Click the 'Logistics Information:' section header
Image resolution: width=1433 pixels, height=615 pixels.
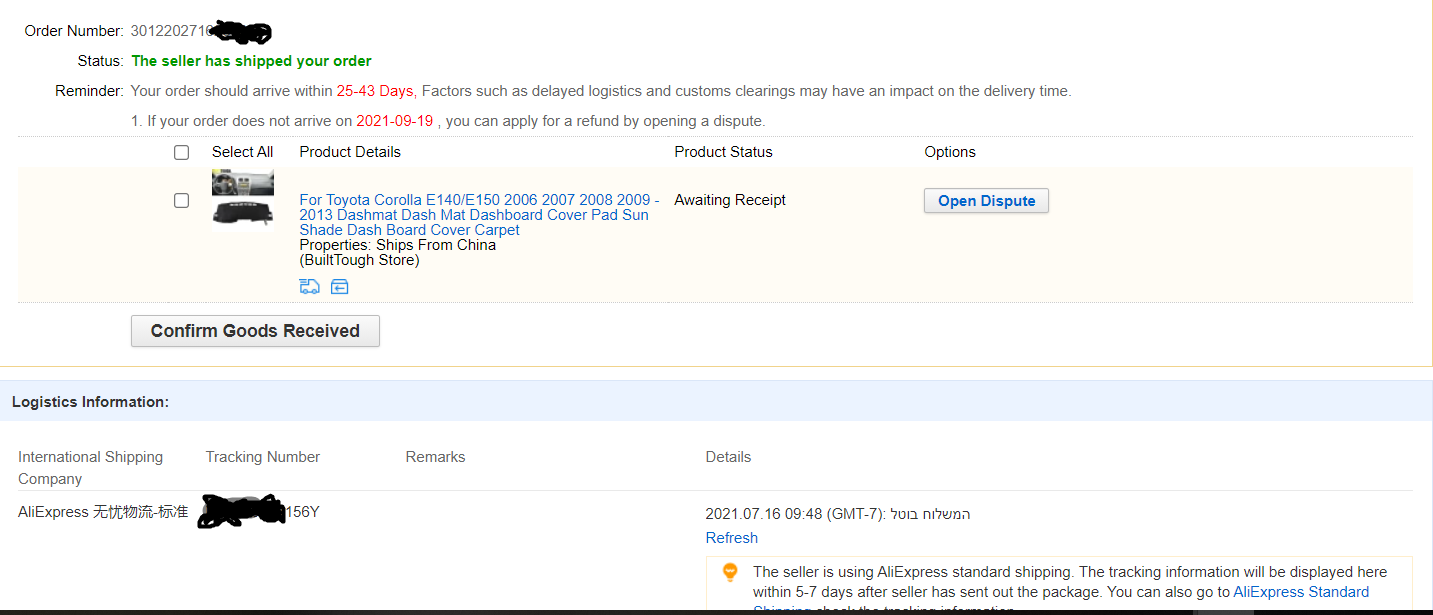click(x=90, y=402)
